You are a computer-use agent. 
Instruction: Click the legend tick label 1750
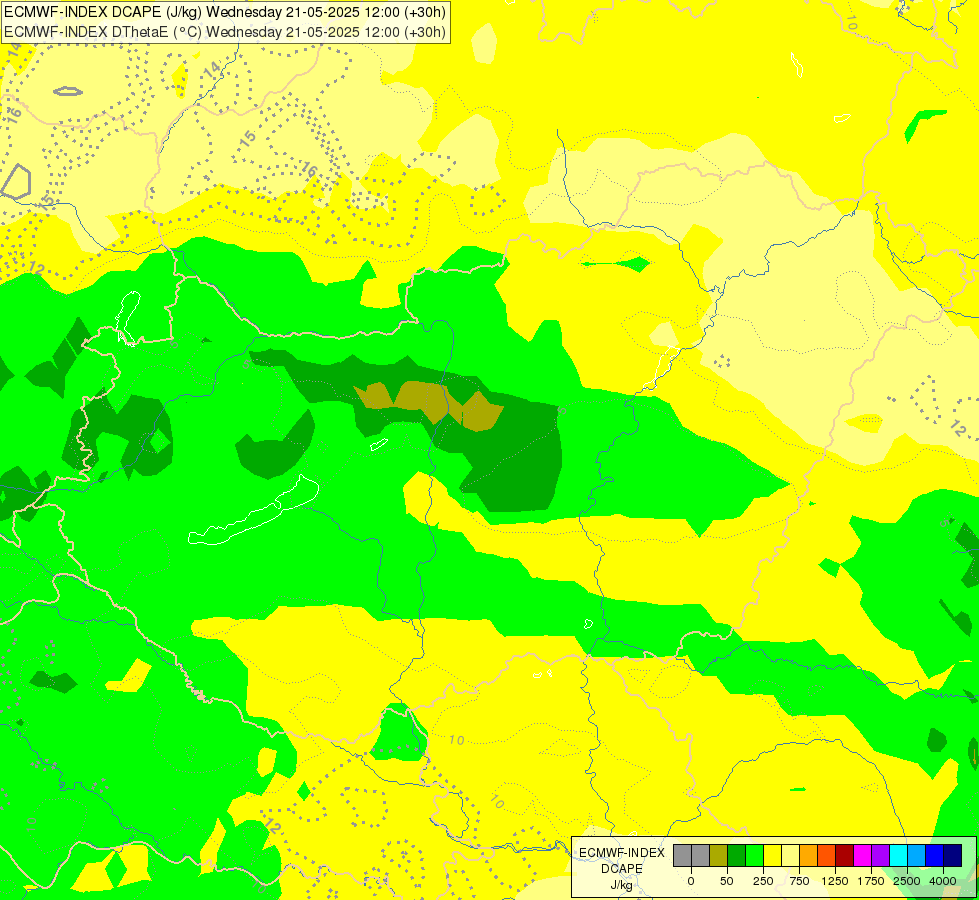[871, 881]
